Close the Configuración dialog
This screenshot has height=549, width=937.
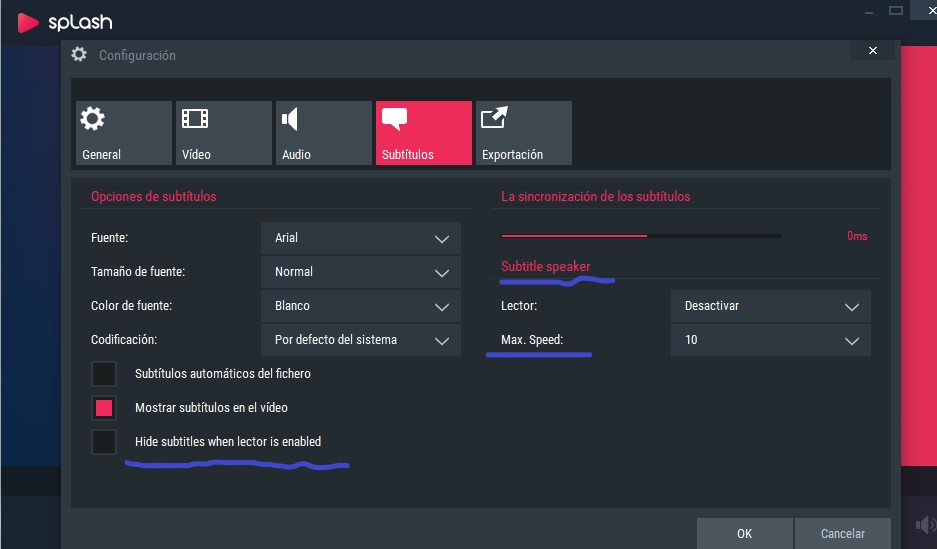pos(872,50)
